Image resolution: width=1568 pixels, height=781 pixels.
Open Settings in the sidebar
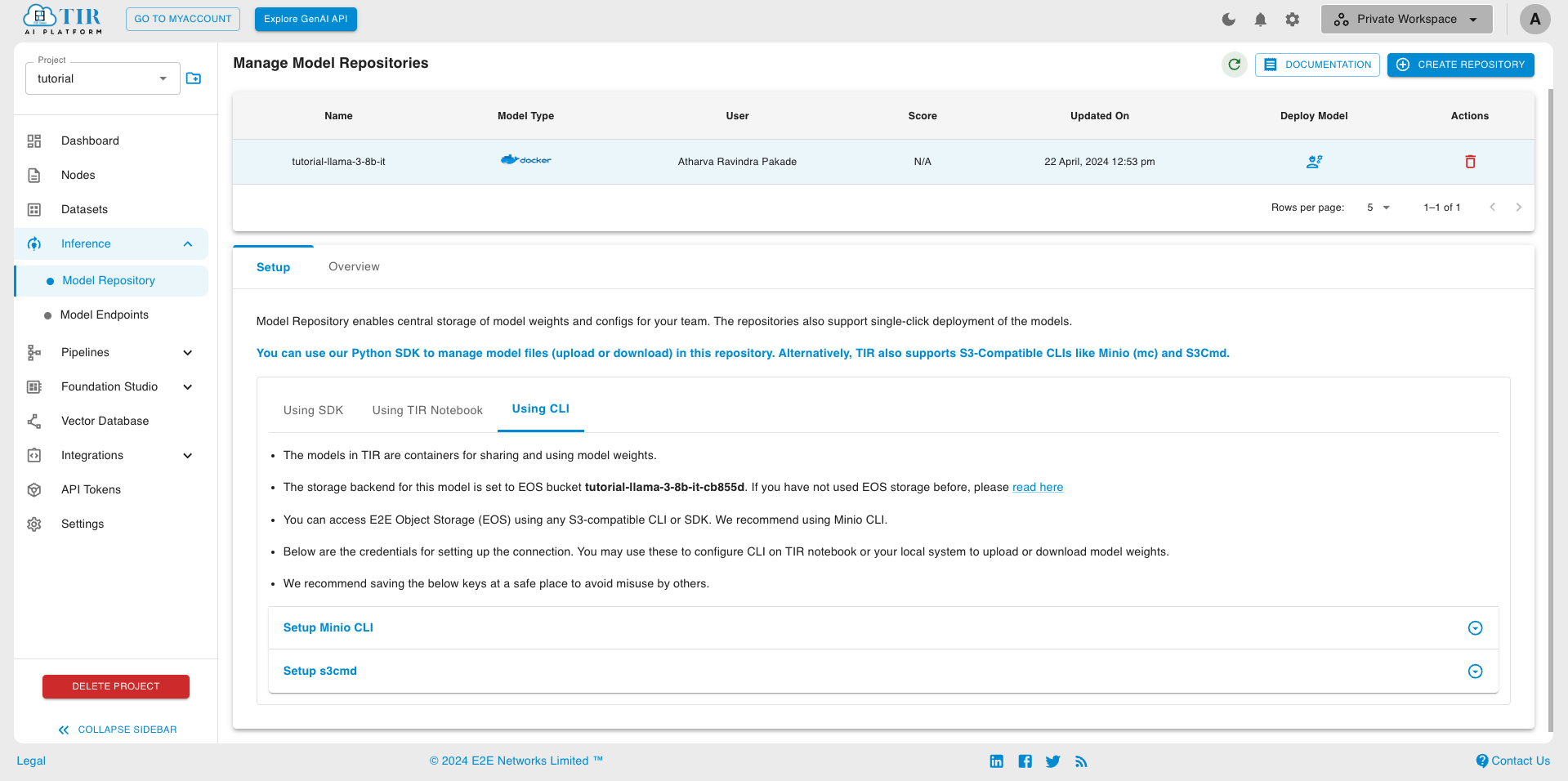pos(83,524)
